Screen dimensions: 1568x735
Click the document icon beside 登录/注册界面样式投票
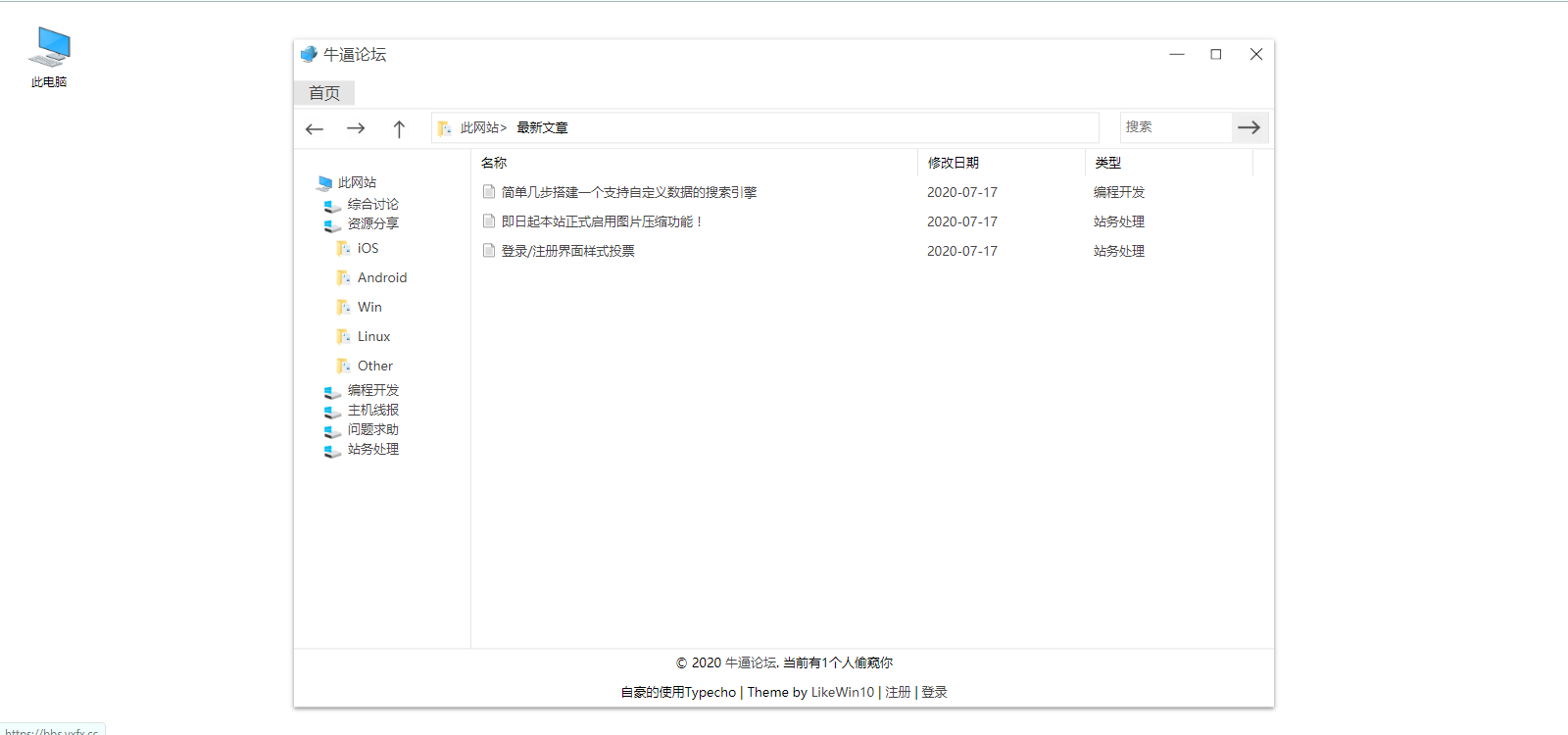489,251
